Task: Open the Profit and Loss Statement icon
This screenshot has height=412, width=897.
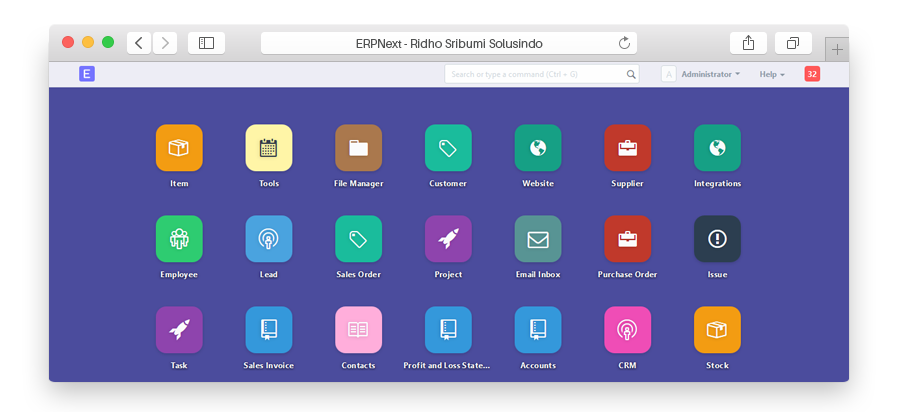Action: pyautogui.click(x=448, y=330)
